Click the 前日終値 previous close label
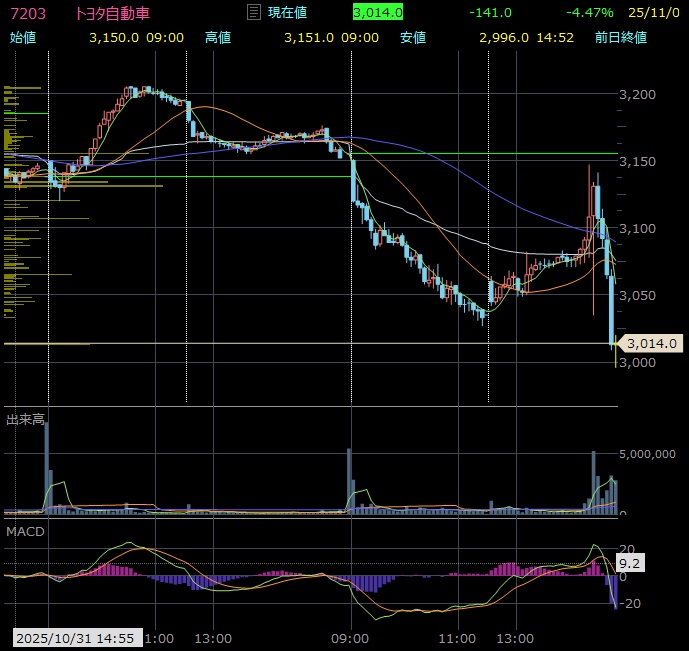The width and height of the screenshot is (689, 651). pos(619,37)
